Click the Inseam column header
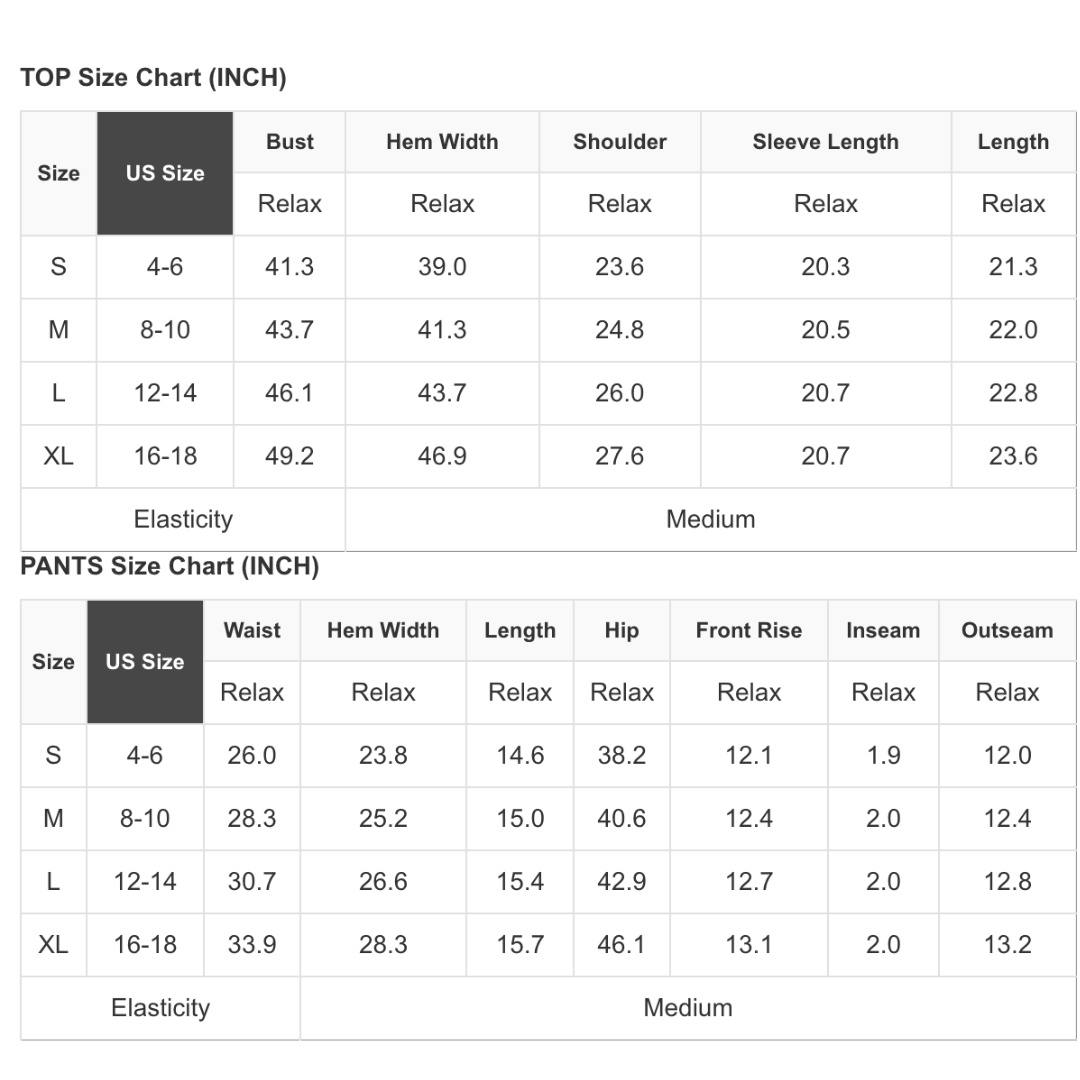Image resolution: width=1080 pixels, height=1080 pixels. pyautogui.click(x=883, y=630)
